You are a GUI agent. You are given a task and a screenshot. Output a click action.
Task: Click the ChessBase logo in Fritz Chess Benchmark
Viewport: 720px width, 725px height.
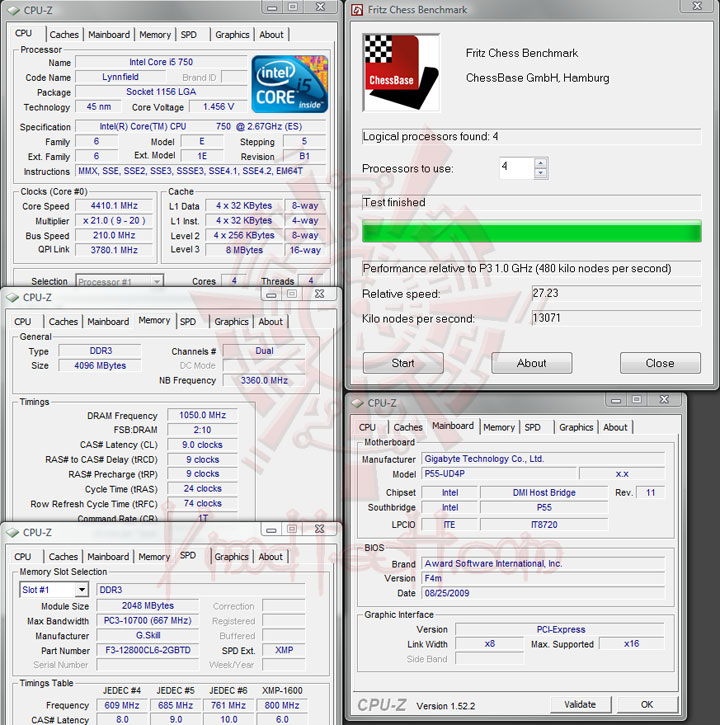pyautogui.click(x=401, y=73)
